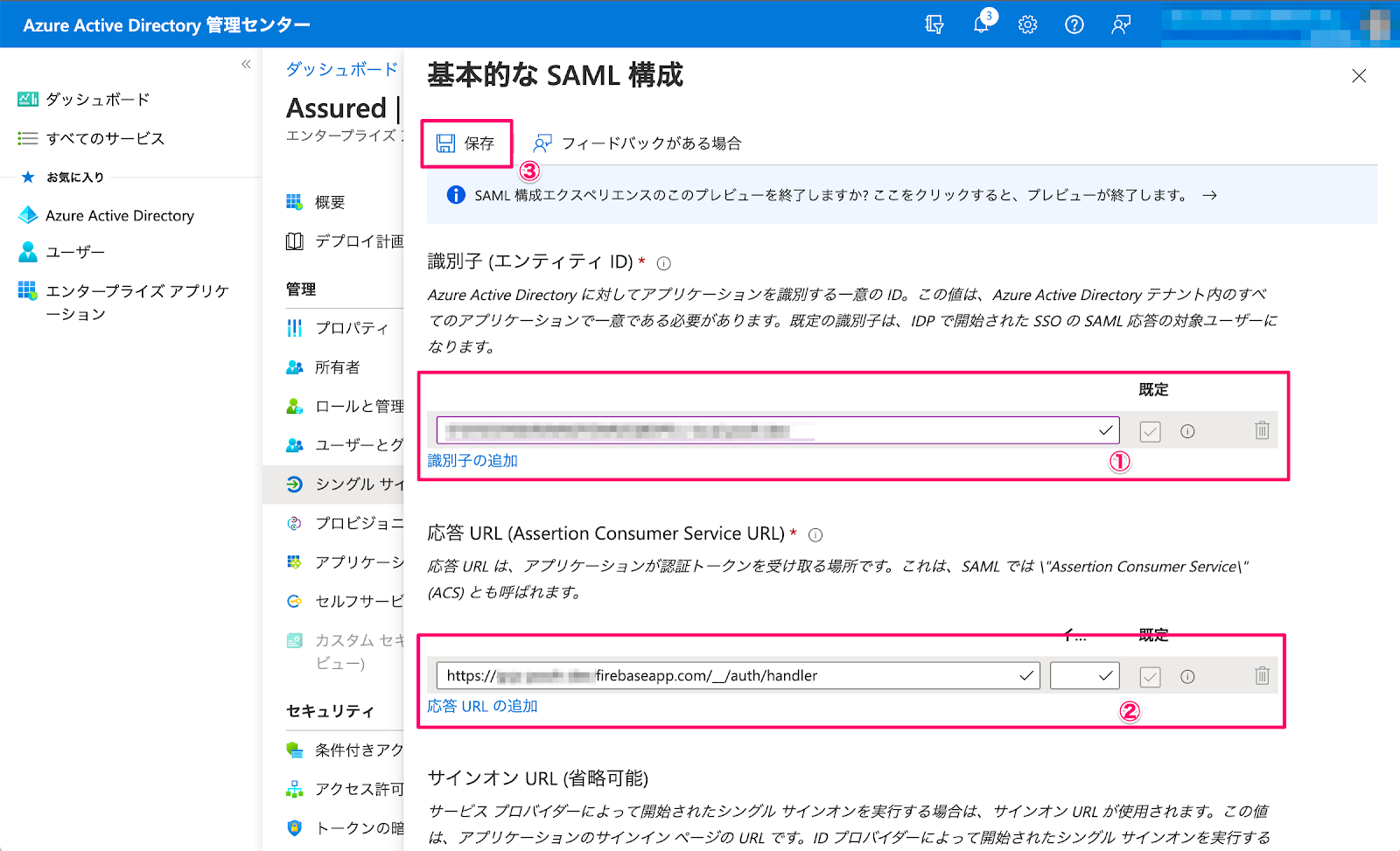Click 応答 URL の追加 link

click(482, 706)
